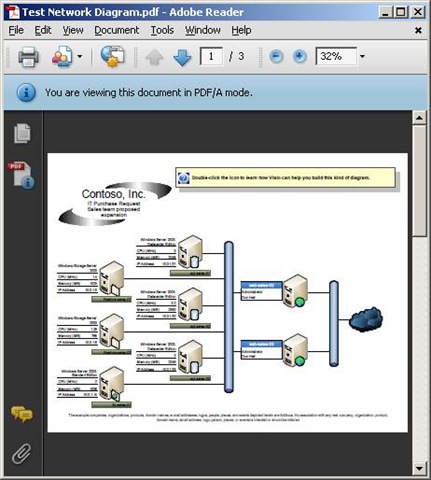Open the Window menu
431x480 pixels.
coord(203,30)
